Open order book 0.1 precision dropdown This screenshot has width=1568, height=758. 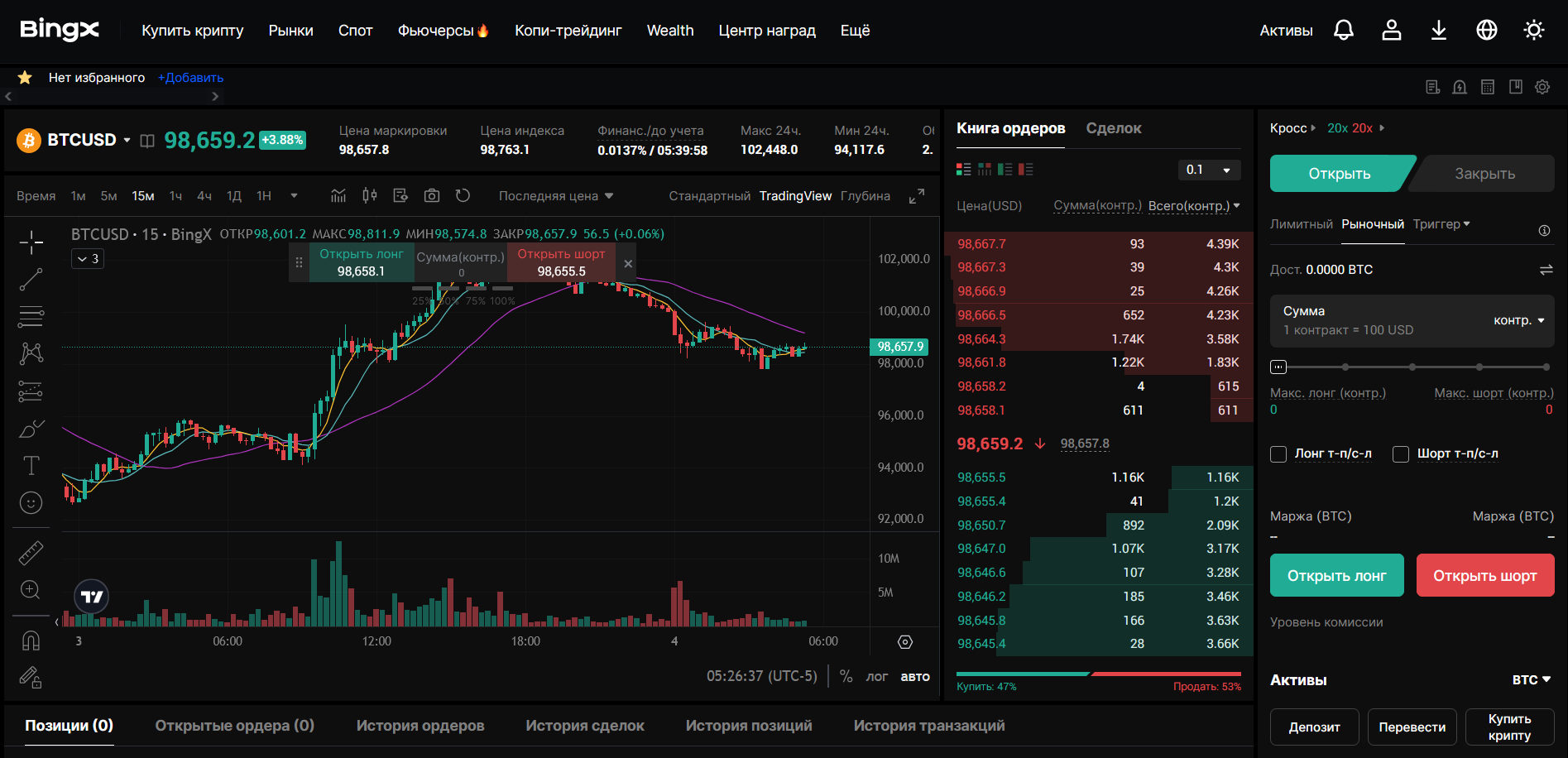1209,170
